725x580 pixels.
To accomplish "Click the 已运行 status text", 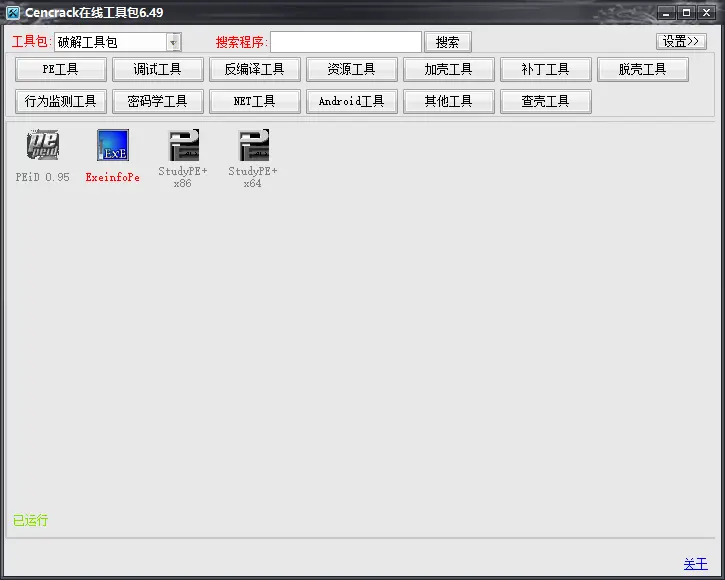I will coord(31,520).
